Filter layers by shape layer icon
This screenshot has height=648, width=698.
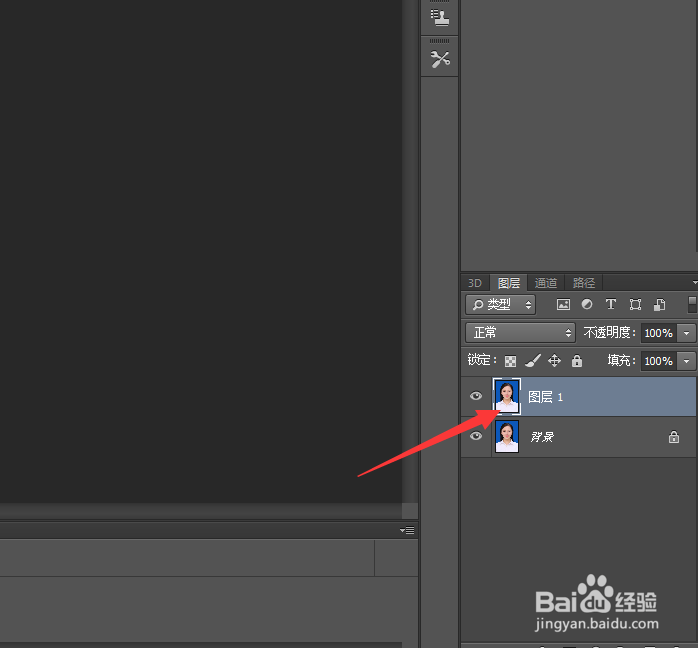pos(635,304)
